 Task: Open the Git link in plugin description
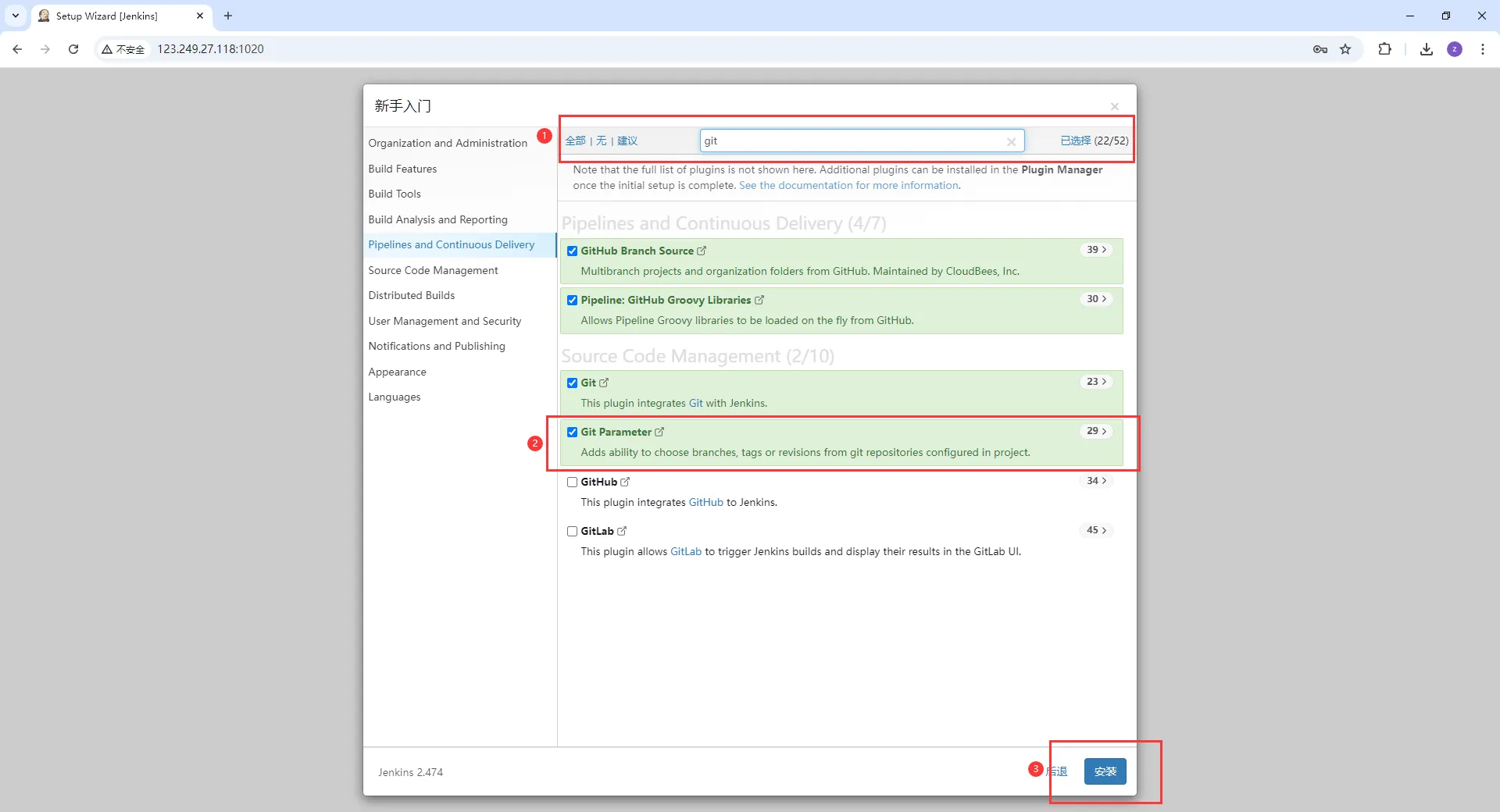click(x=695, y=404)
